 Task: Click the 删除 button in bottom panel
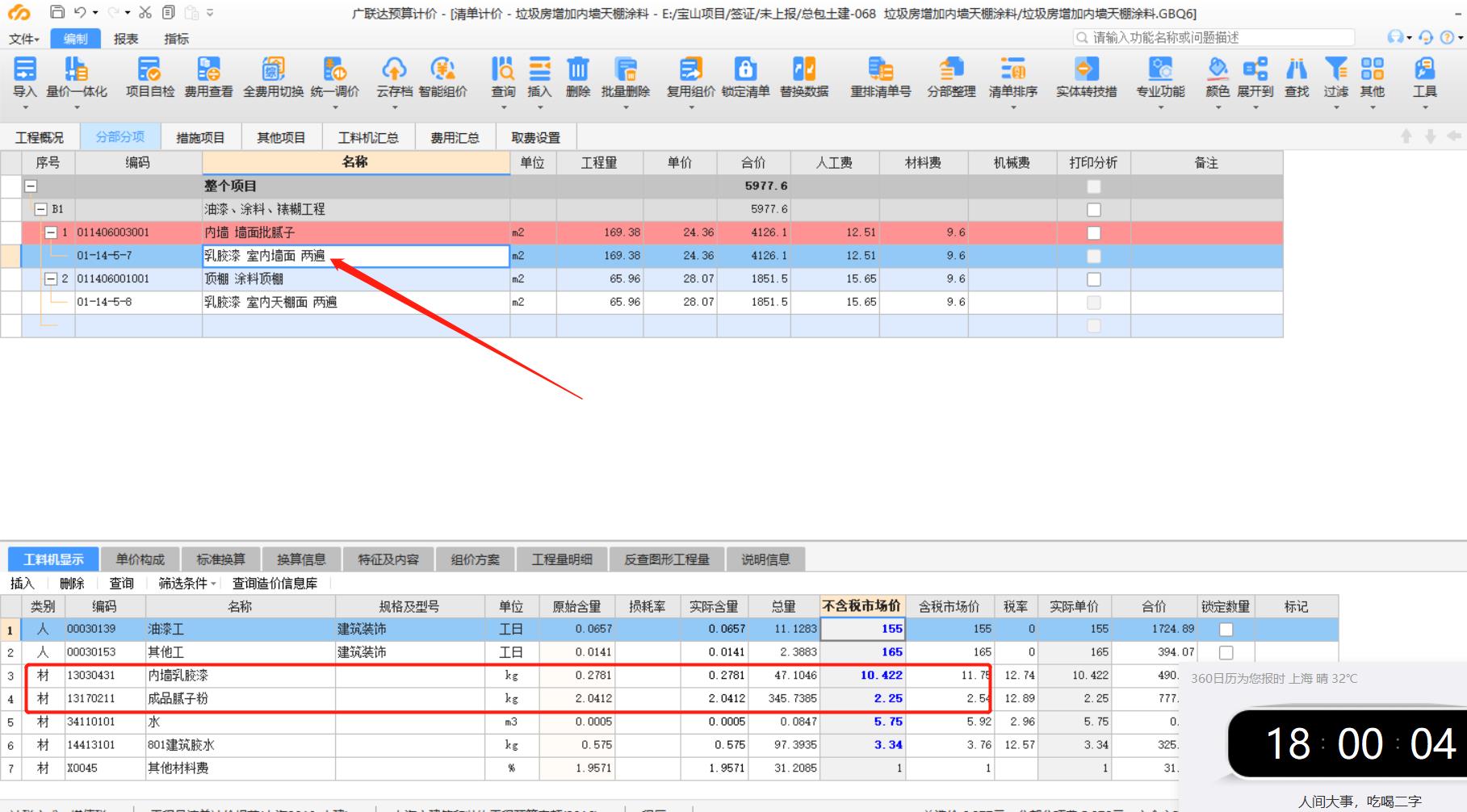point(72,584)
